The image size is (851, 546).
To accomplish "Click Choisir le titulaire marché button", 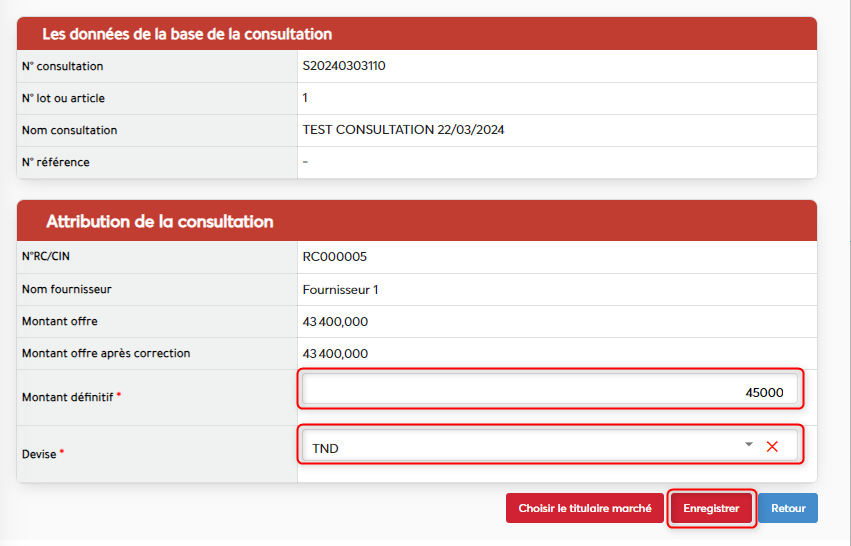I will 585,508.
